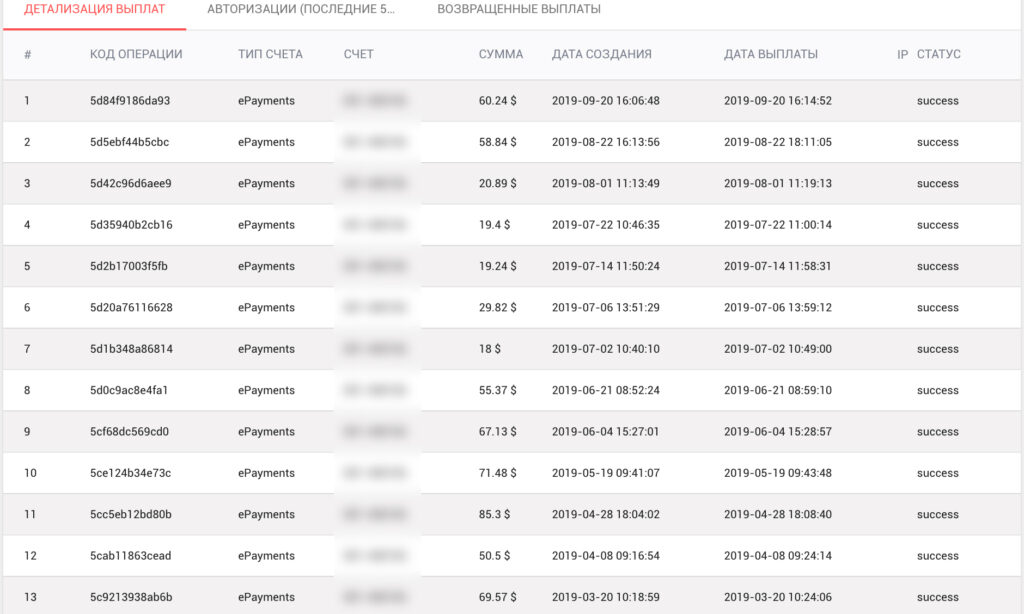Click the Тип счета column header
1024x614 pixels.
pos(270,54)
